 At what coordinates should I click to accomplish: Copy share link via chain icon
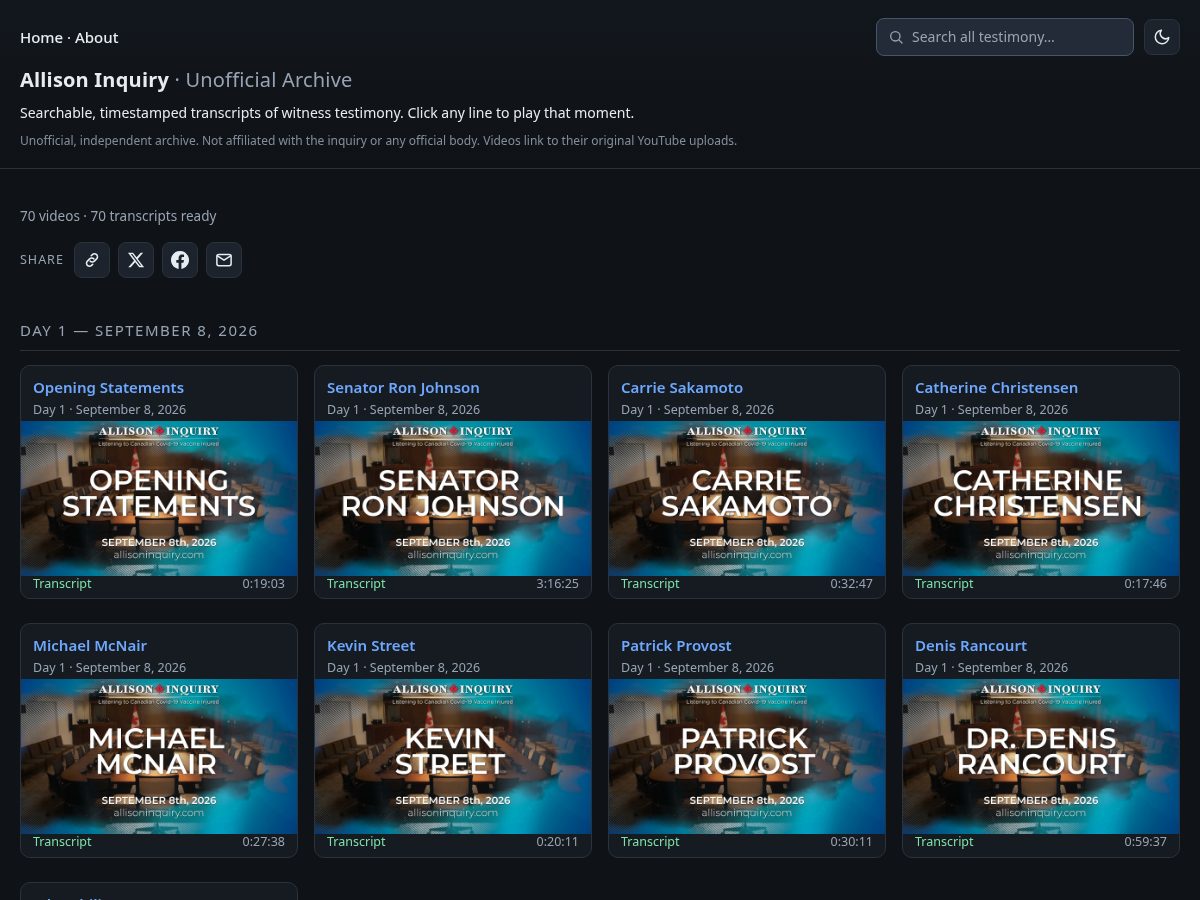pos(92,260)
